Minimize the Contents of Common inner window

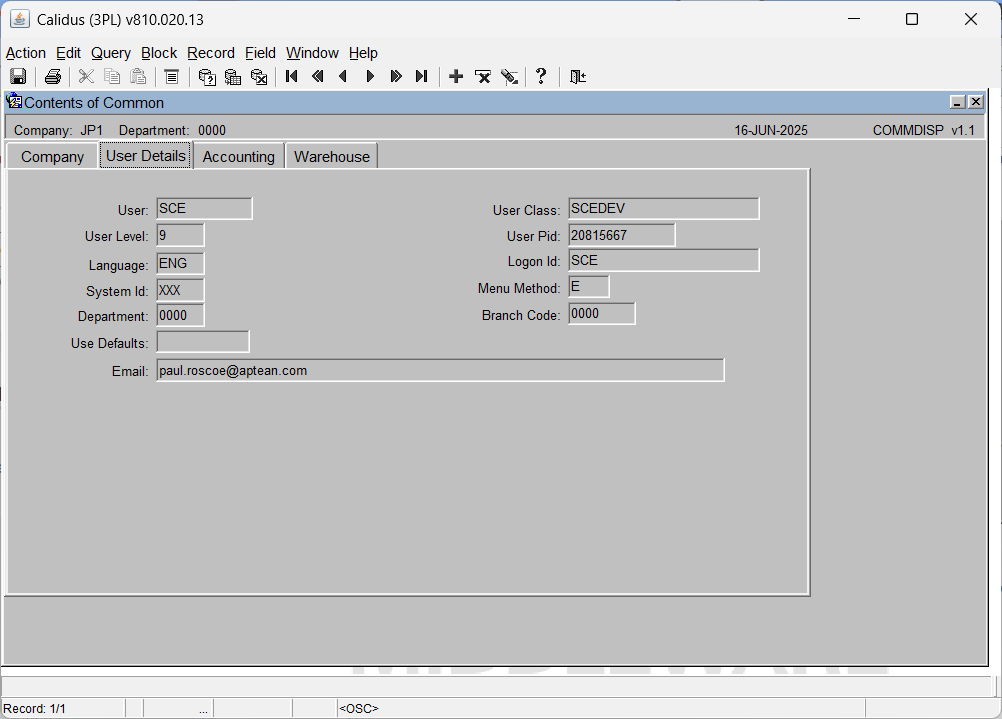[957, 102]
